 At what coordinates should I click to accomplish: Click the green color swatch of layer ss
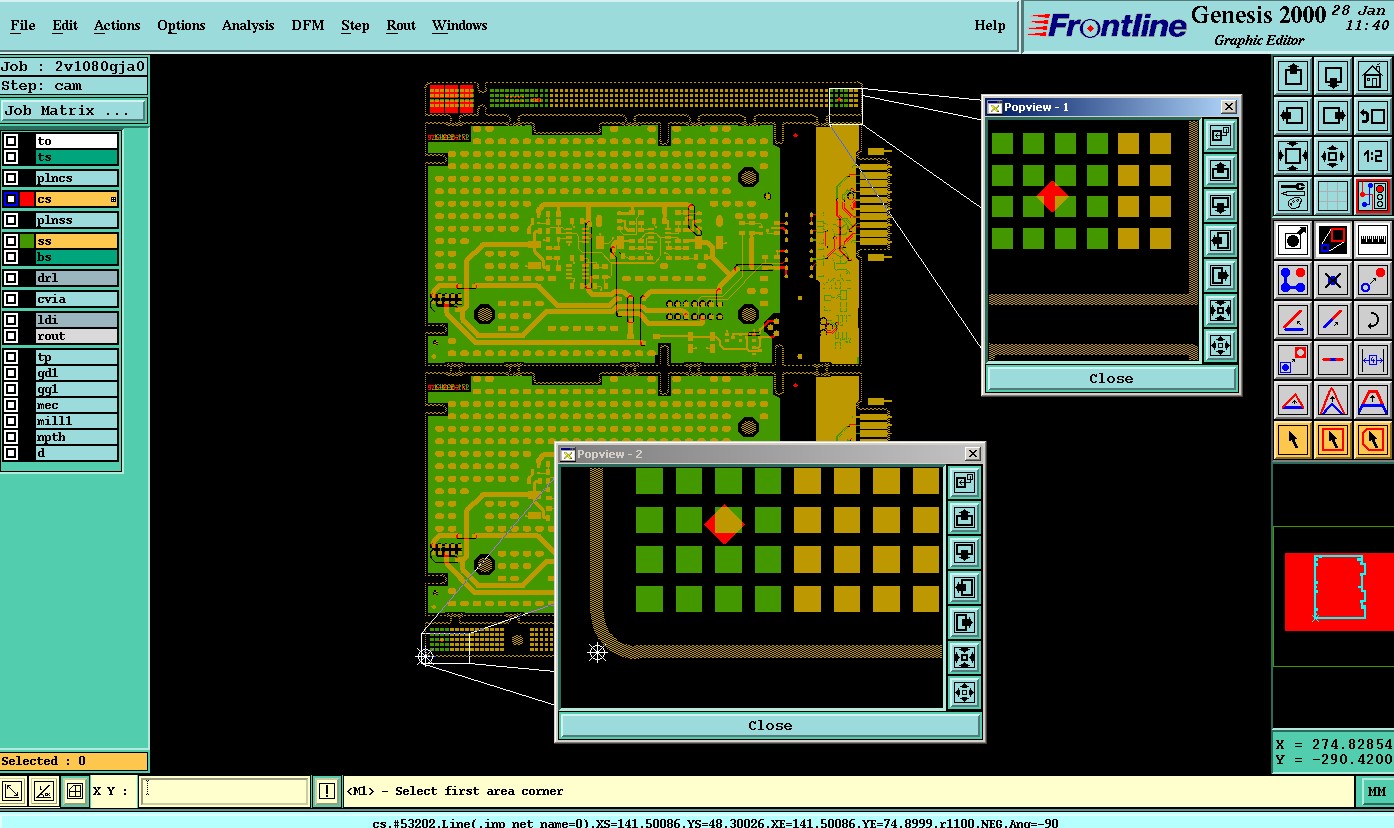click(27, 241)
